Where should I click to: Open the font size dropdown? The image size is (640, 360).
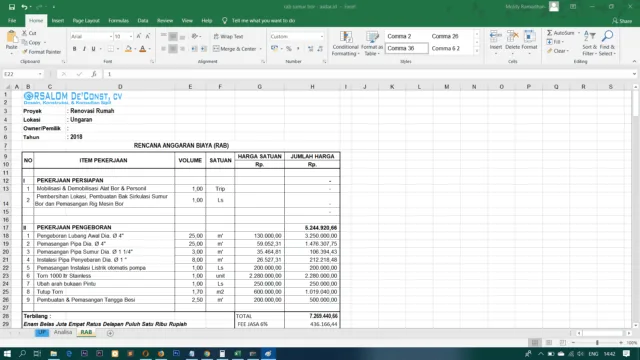pyautogui.click(x=131, y=37)
